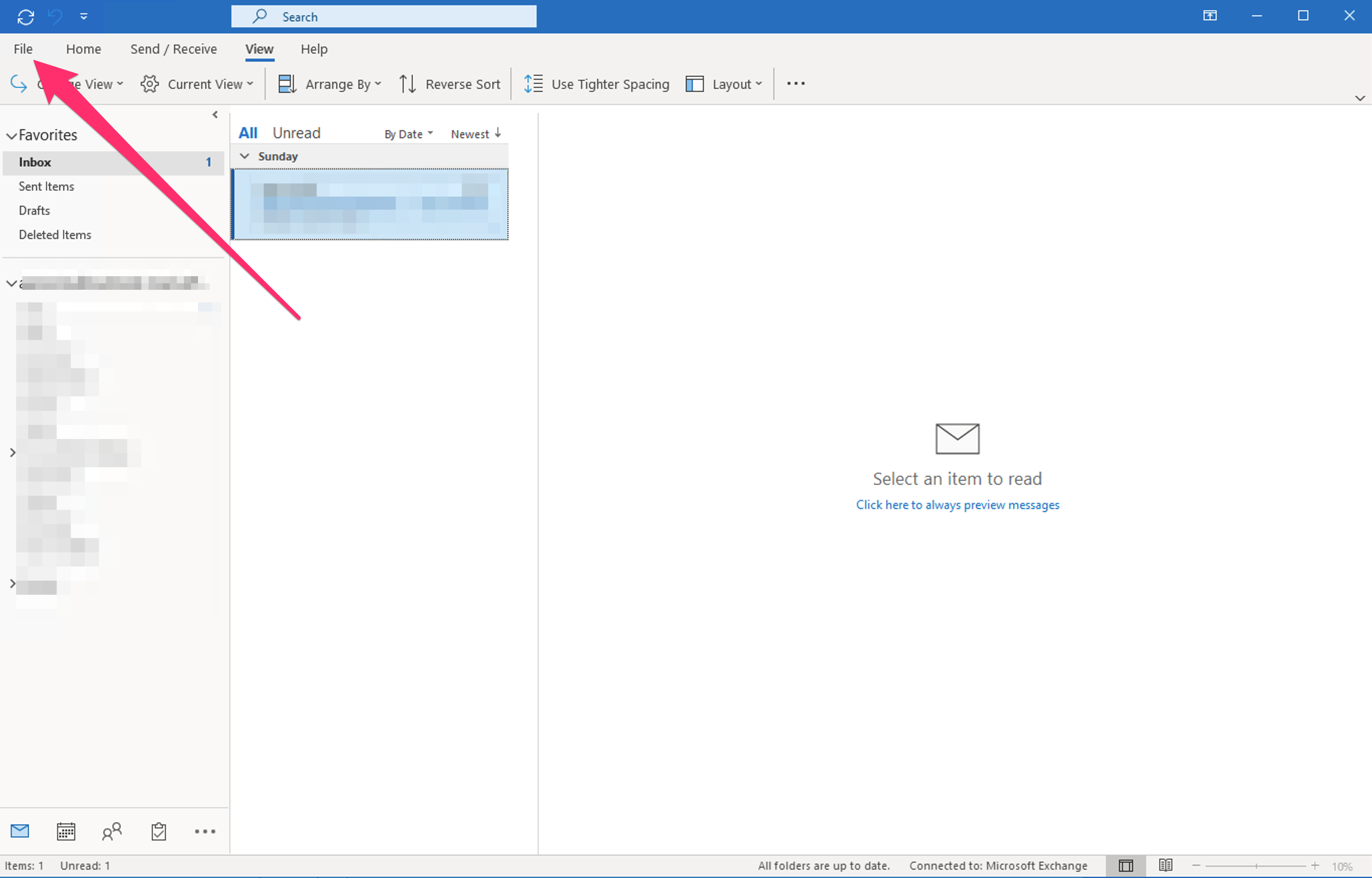Adjust the zoom slider in the status bar

coord(1256,865)
